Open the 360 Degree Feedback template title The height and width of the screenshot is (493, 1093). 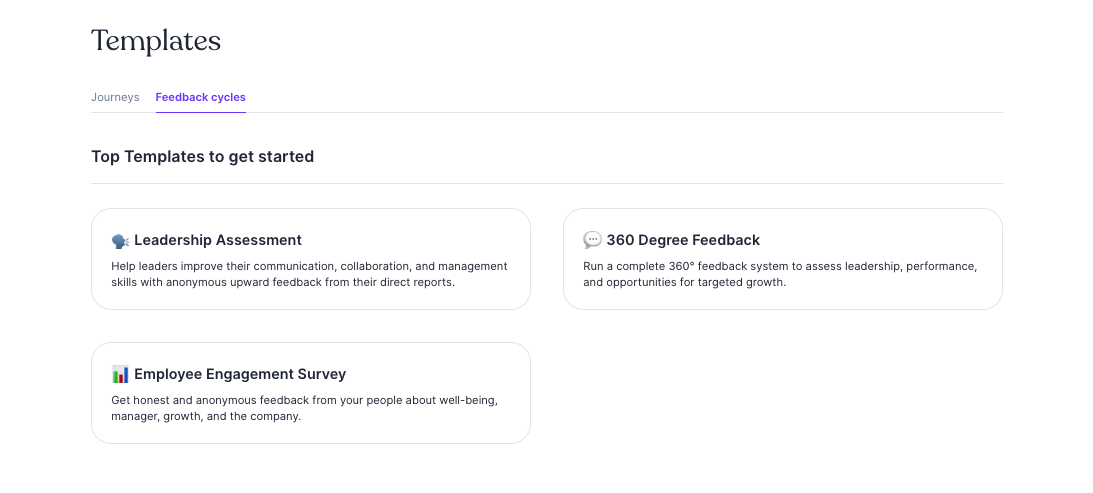pos(683,240)
